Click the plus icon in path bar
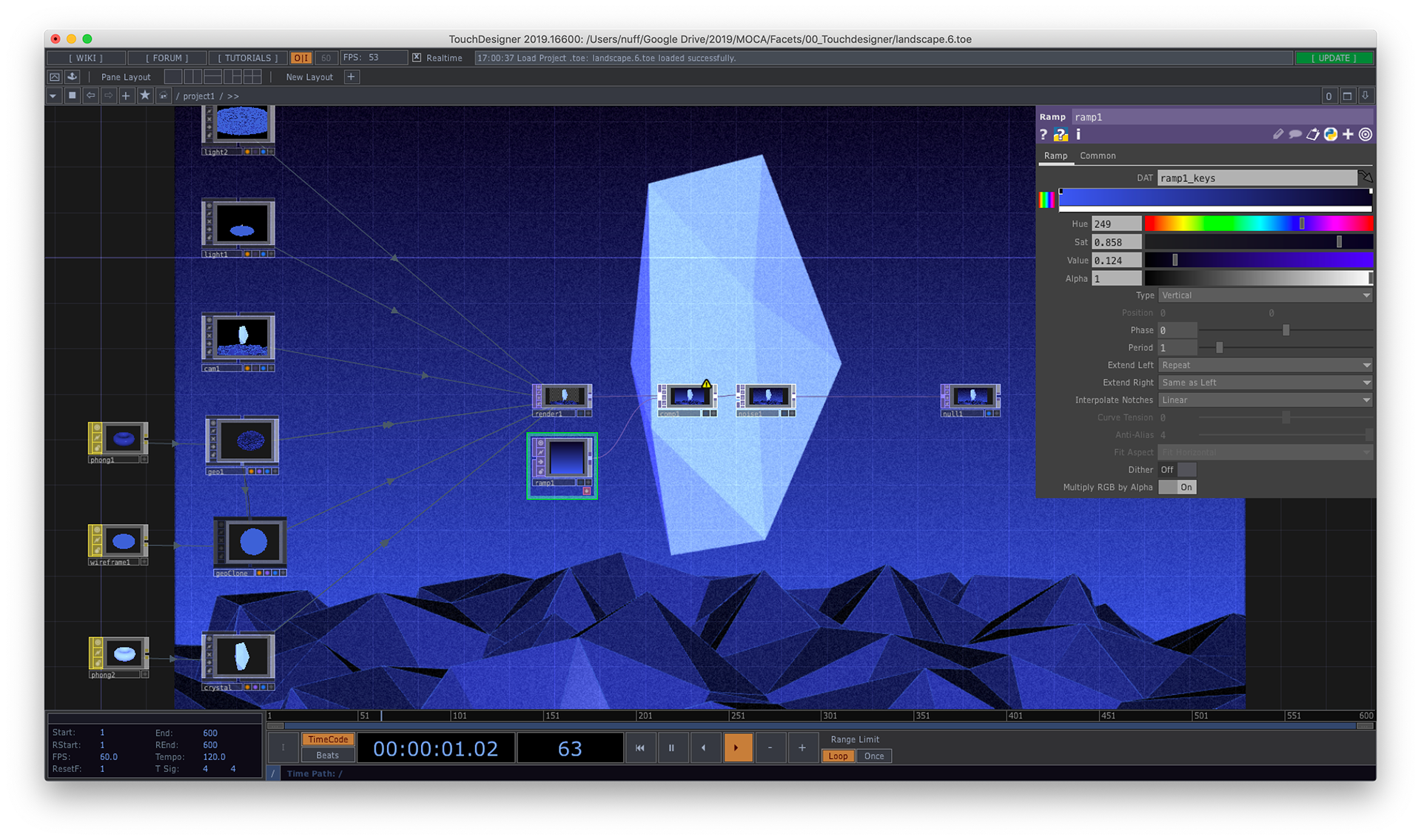Image resolution: width=1421 pixels, height=840 pixels. pyautogui.click(x=126, y=95)
